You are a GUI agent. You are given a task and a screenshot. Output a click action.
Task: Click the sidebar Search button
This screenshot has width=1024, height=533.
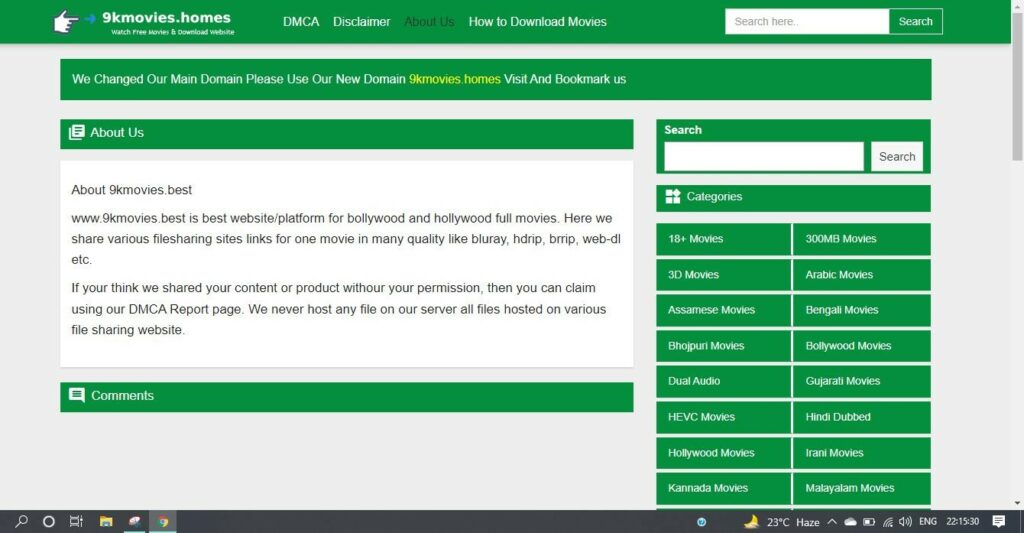click(897, 157)
